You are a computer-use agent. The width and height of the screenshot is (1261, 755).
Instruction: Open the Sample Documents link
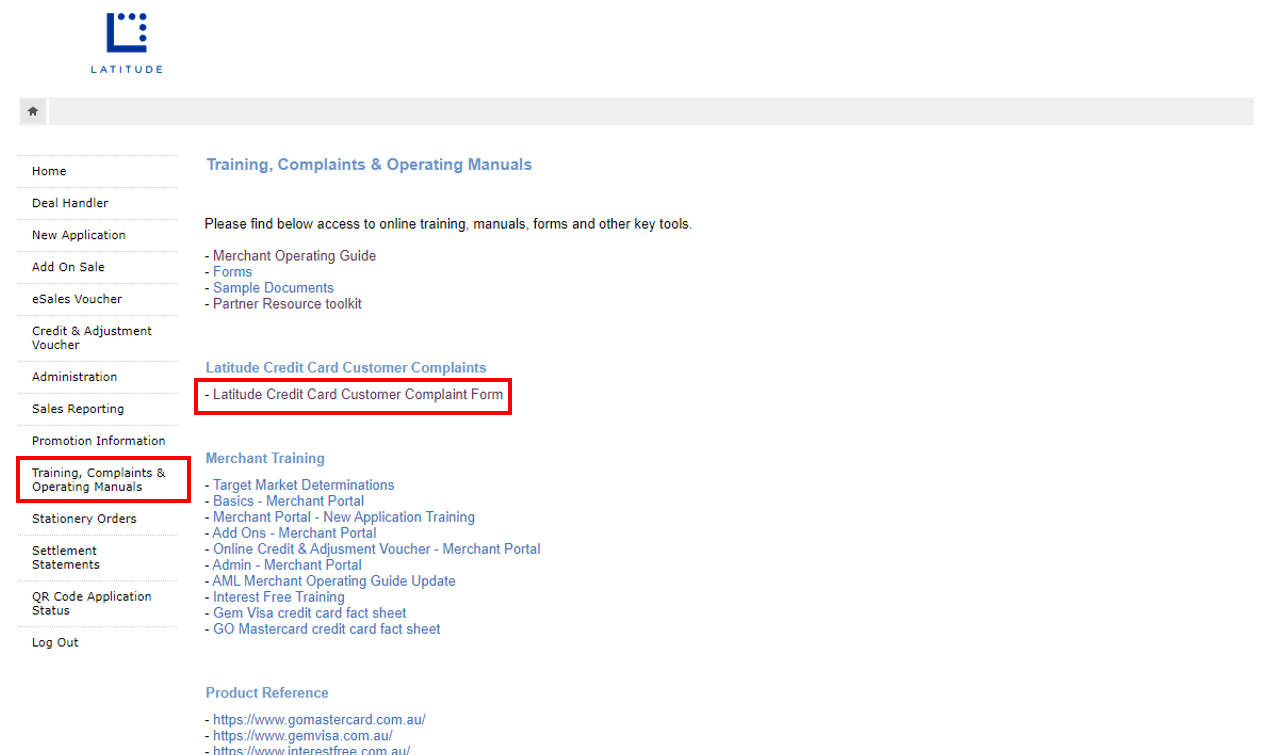[273, 288]
